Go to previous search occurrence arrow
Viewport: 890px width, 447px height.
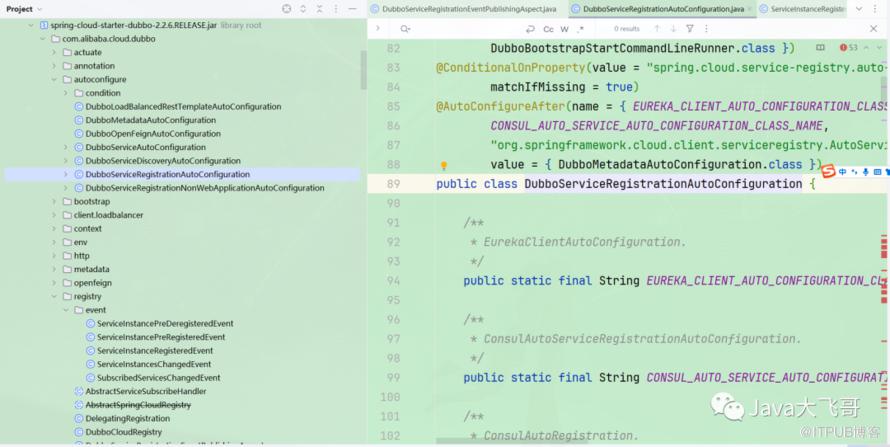(x=656, y=29)
